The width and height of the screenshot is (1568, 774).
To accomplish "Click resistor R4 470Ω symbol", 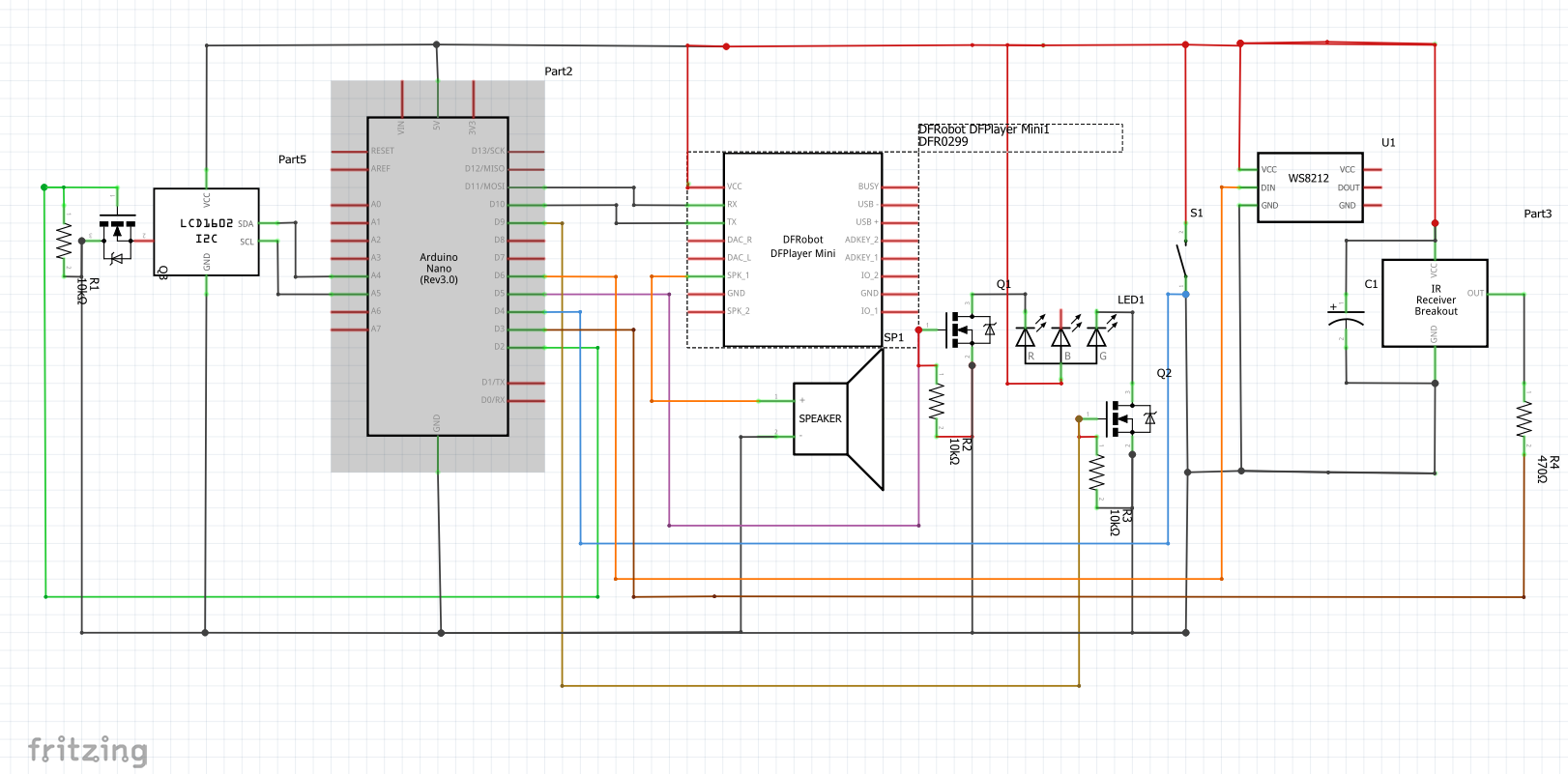I will [x=1524, y=418].
